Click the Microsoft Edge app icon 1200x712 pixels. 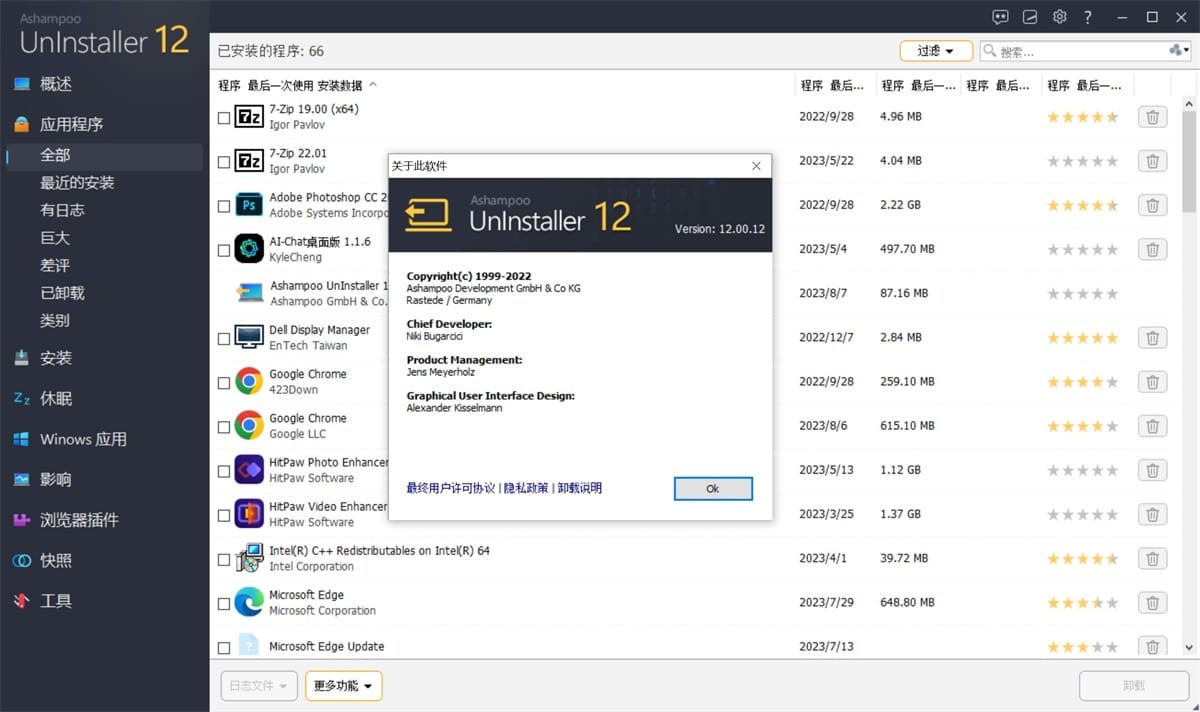point(249,602)
